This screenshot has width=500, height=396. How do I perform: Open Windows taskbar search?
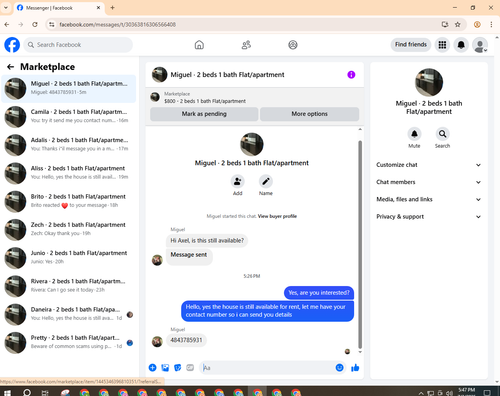[27, 392]
